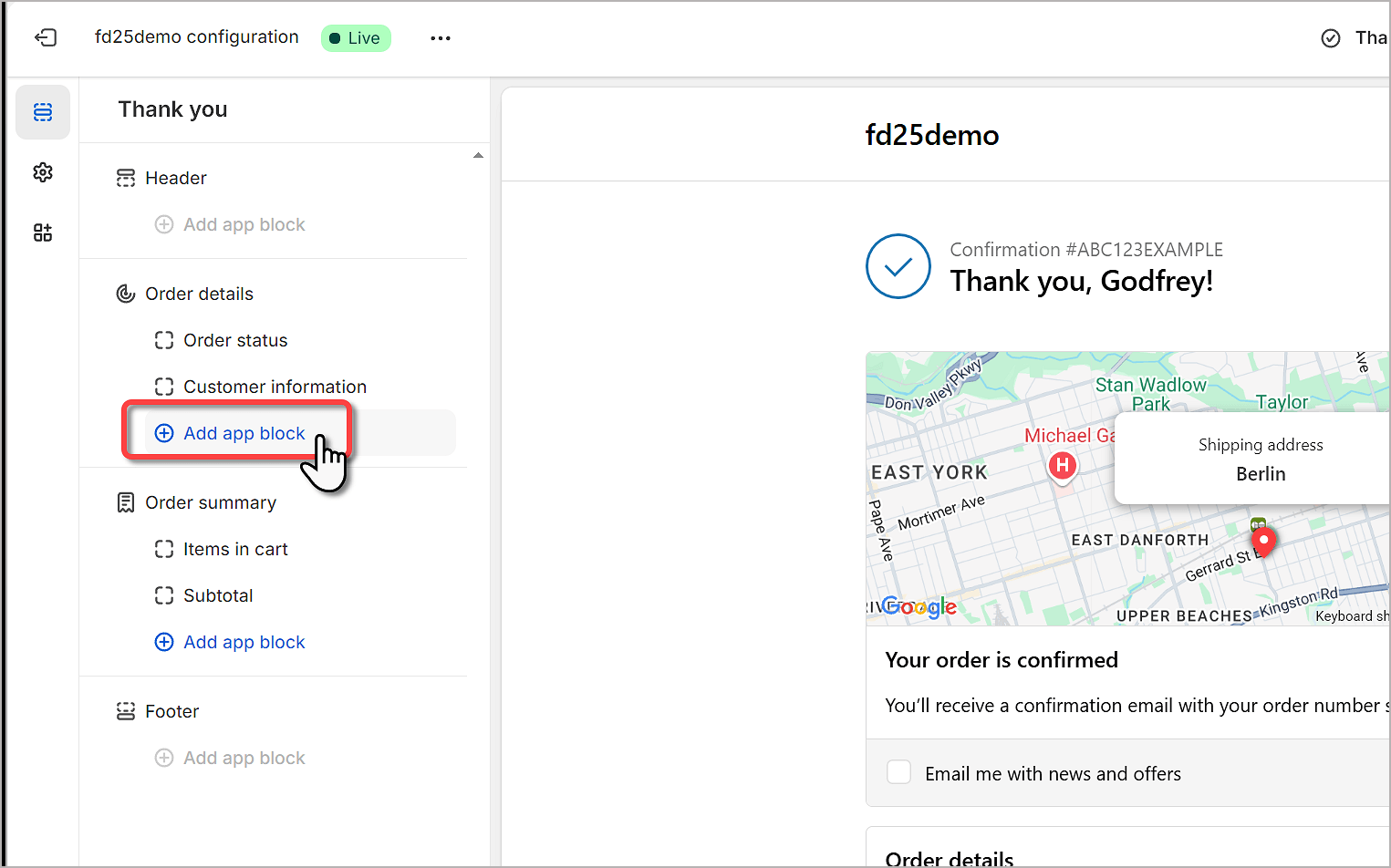Click the red map location pin
Screen dimensions: 1391x868
(1263, 541)
